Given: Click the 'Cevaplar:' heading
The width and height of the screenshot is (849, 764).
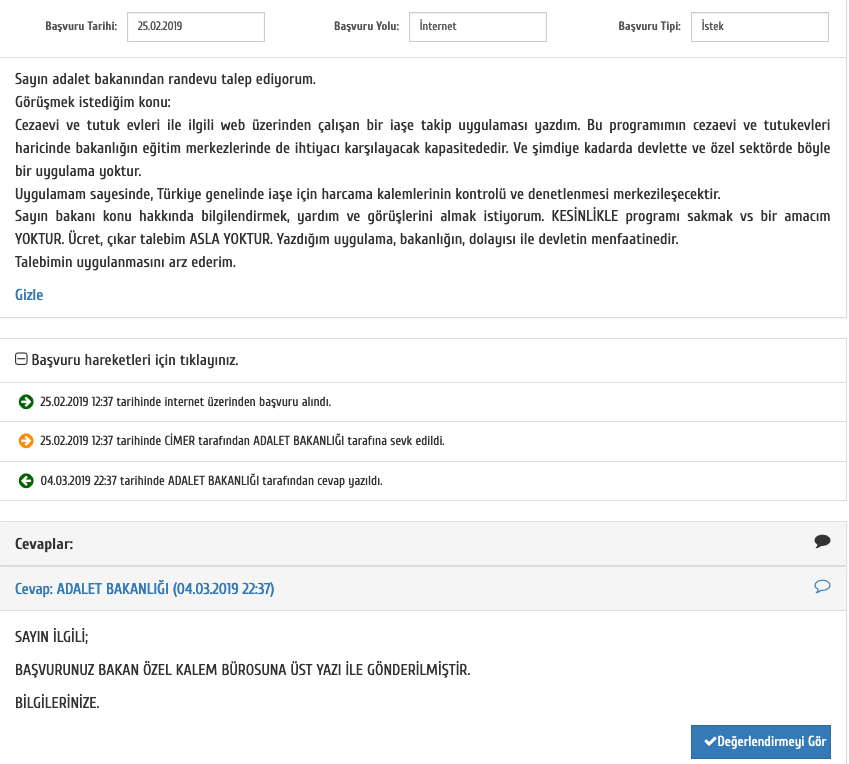Looking at the screenshot, I should click(44, 544).
